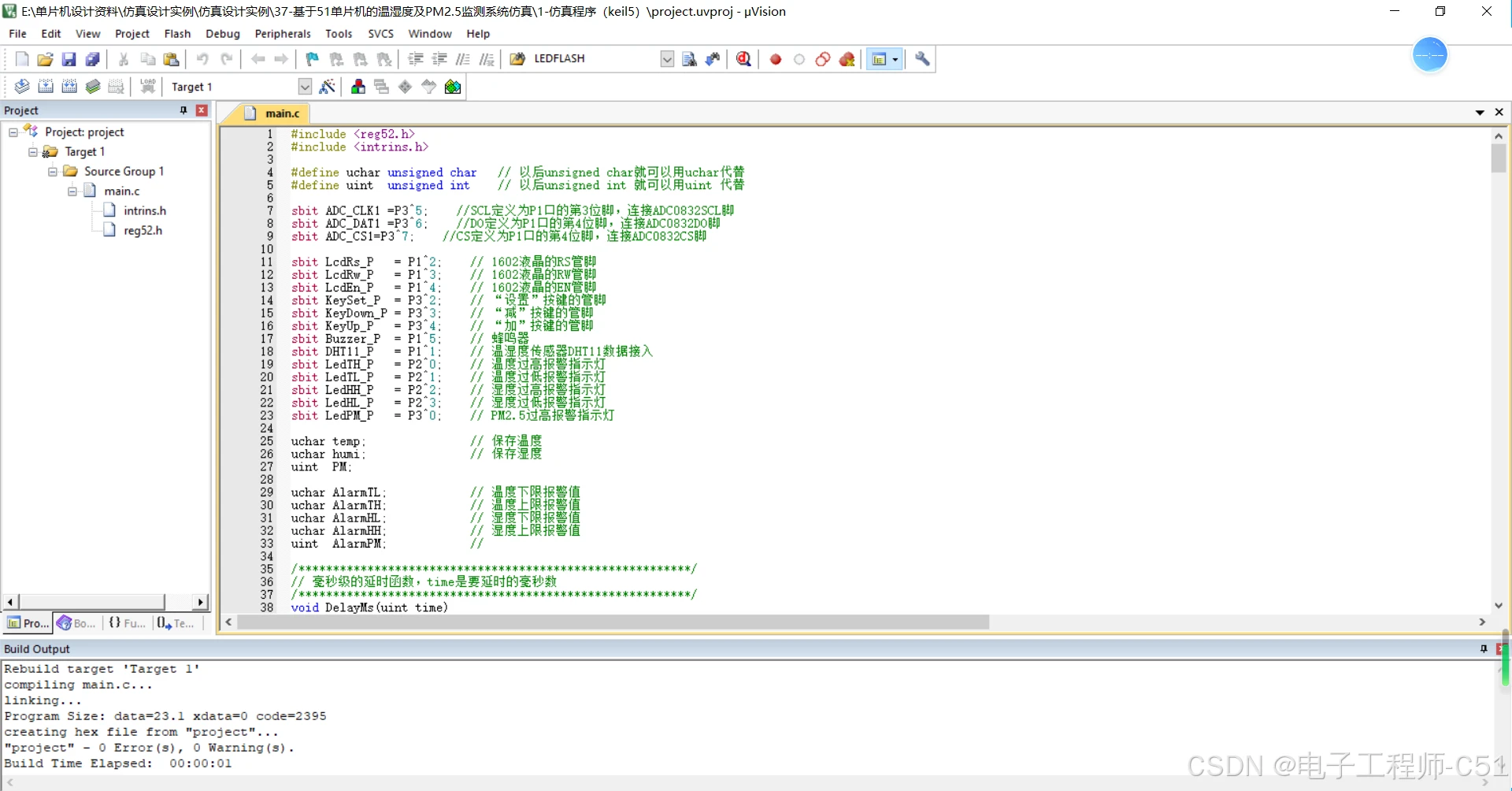Switch to the main.c editor tab
This screenshot has height=791, width=1512.
[x=272, y=113]
